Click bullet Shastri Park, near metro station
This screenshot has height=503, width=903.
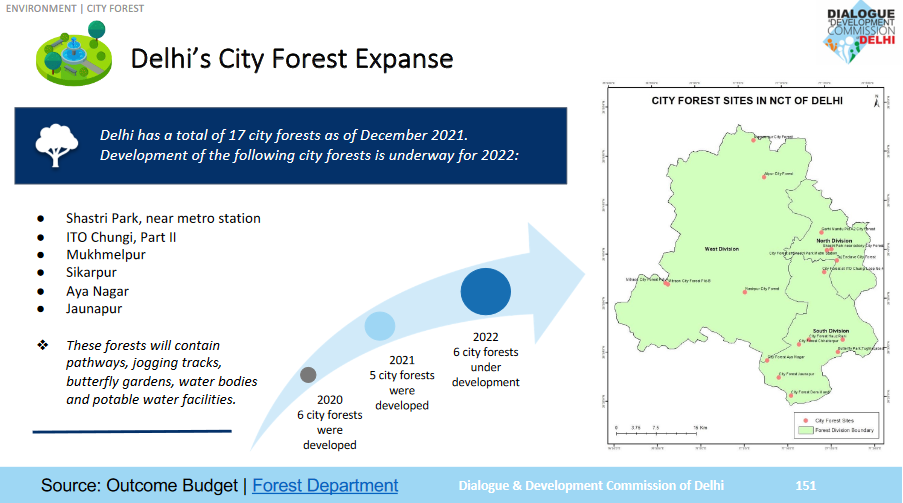click(163, 218)
